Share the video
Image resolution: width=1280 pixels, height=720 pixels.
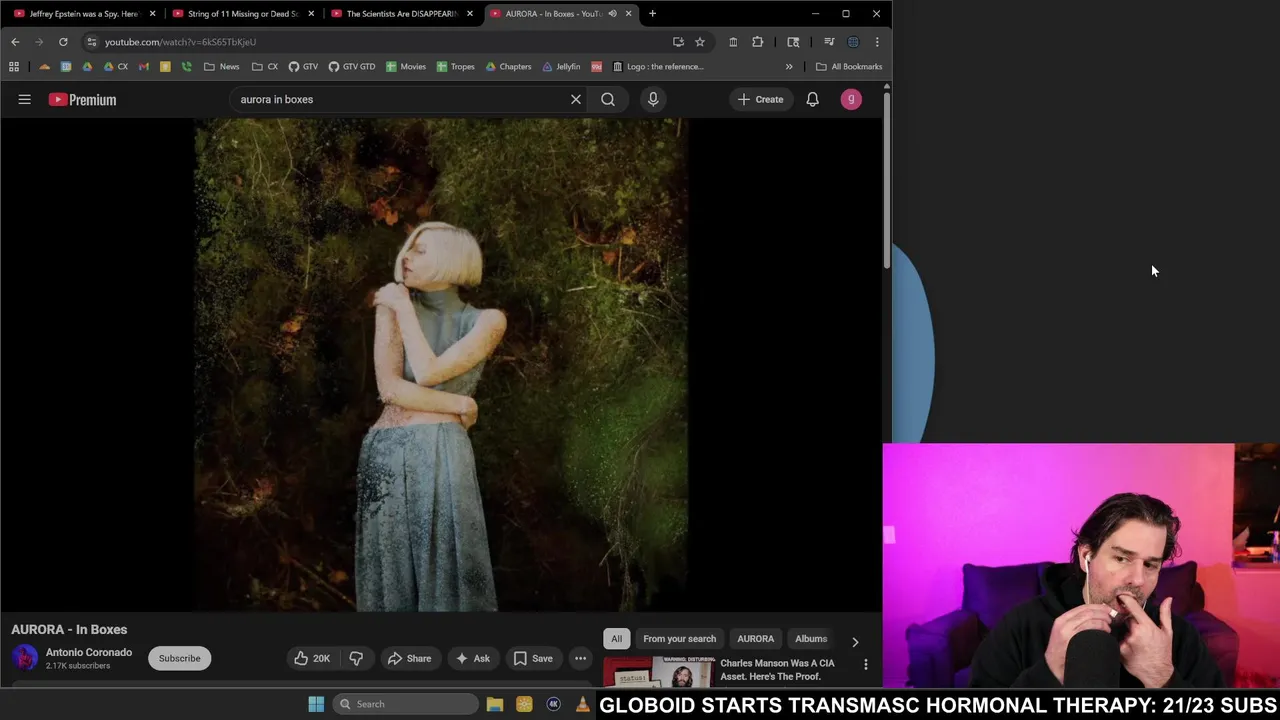409,658
